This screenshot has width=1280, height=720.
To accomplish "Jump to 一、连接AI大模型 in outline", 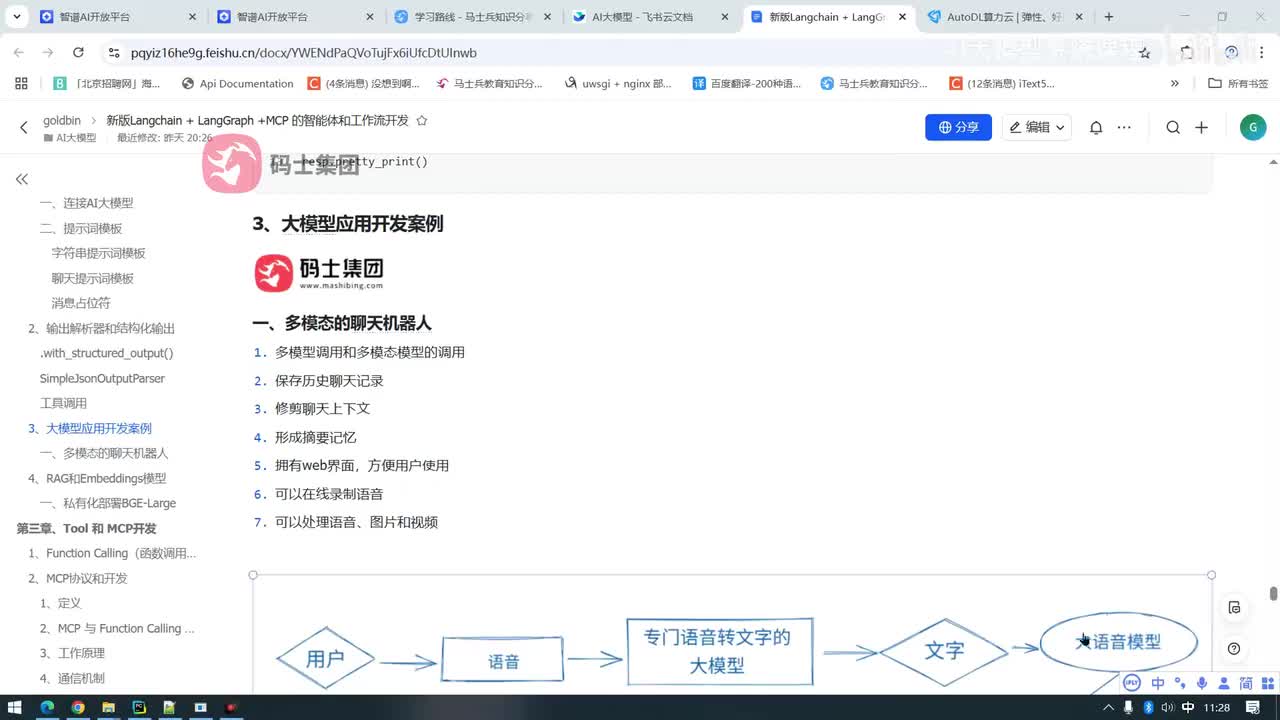I will pyautogui.click(x=86, y=203).
